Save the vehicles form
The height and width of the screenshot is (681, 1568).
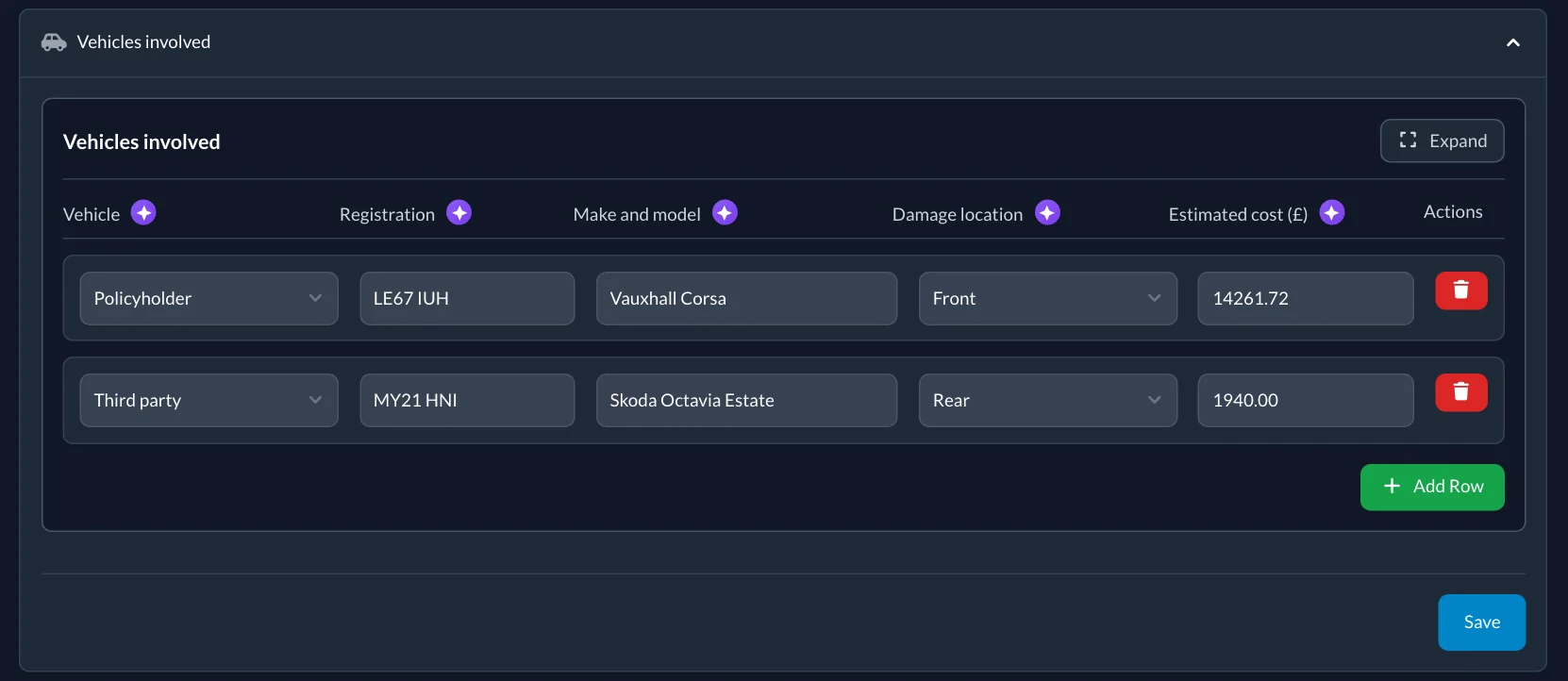pos(1482,623)
